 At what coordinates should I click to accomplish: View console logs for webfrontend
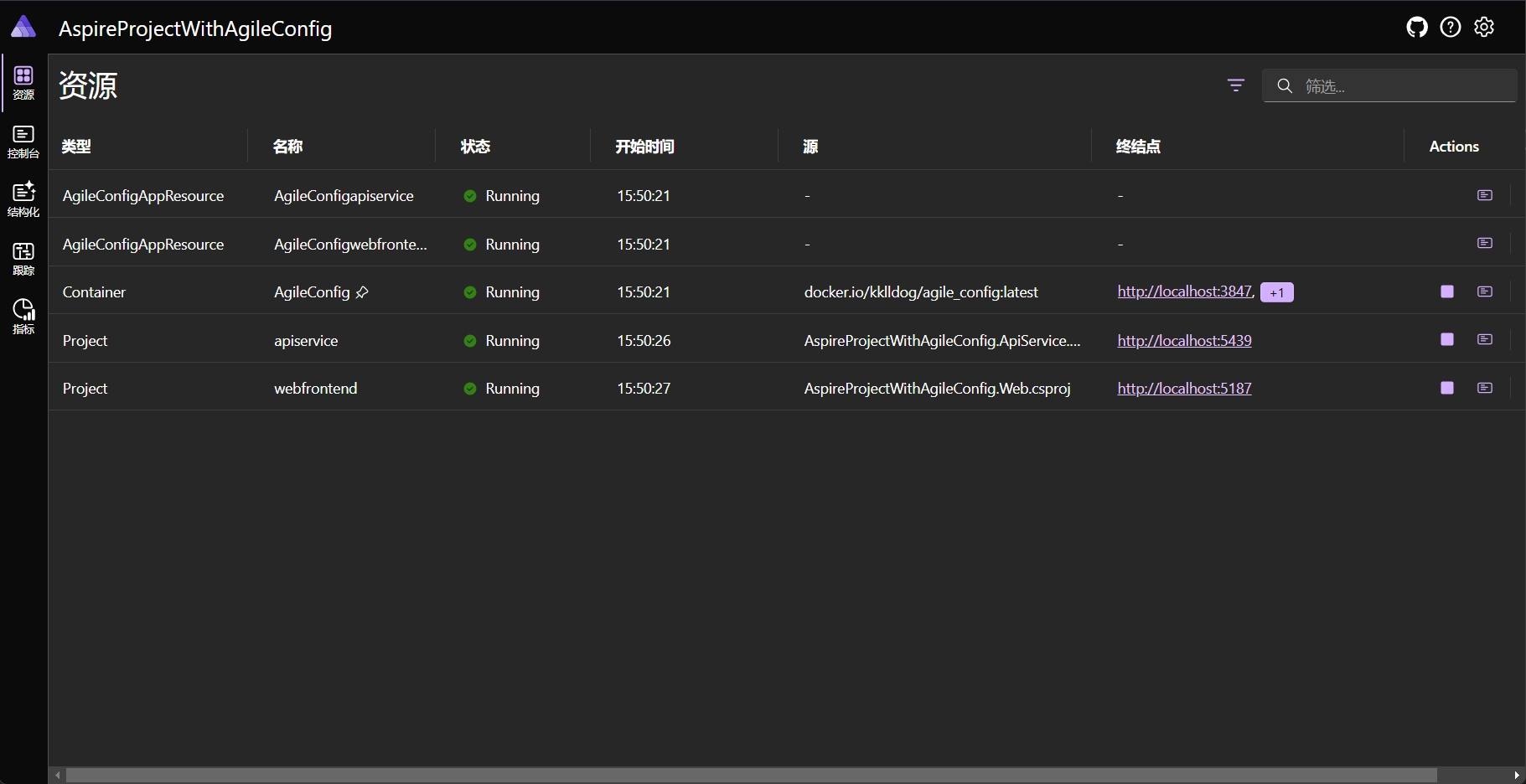1484,388
